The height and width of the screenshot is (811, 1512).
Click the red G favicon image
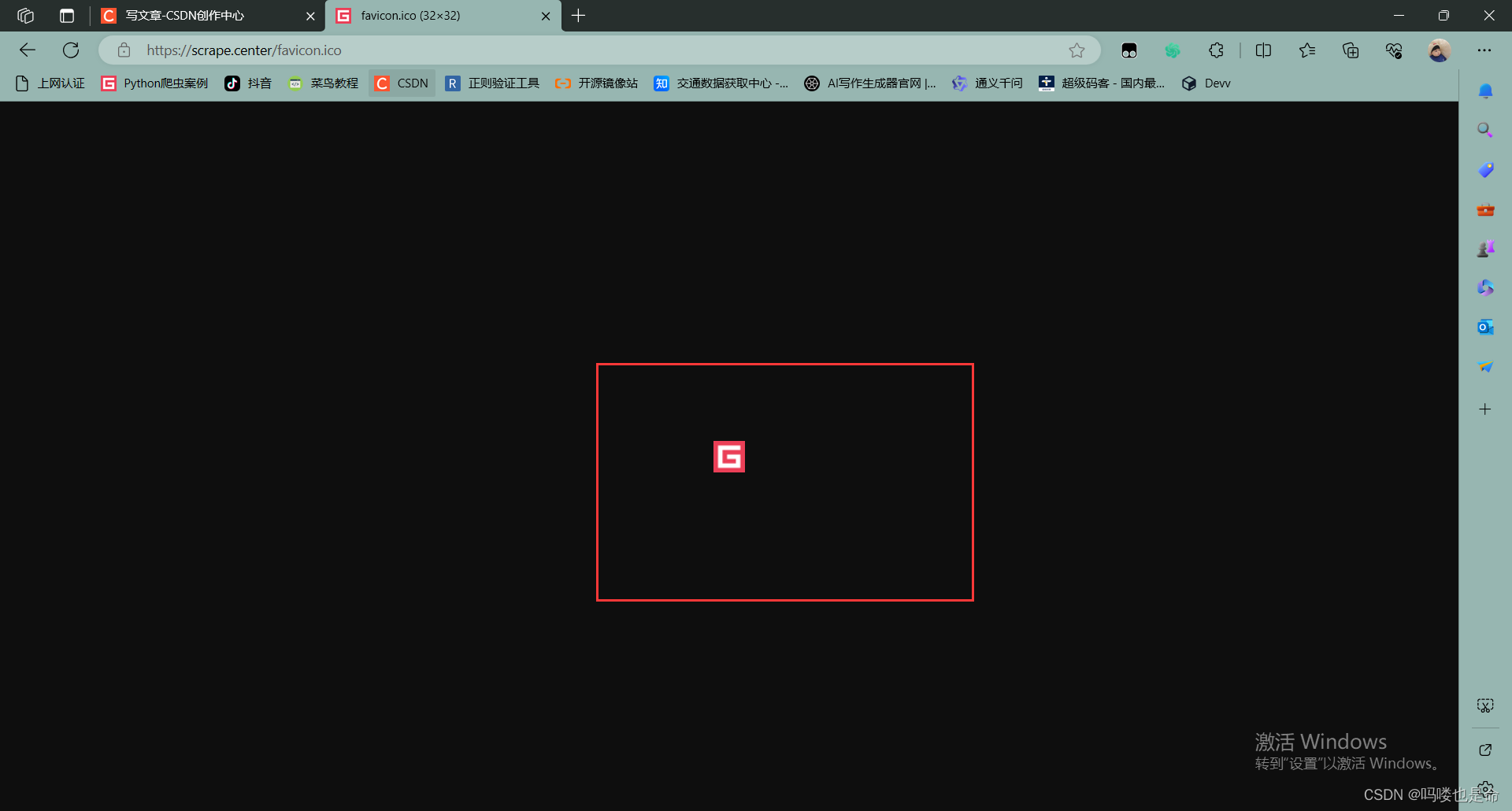[729, 457]
